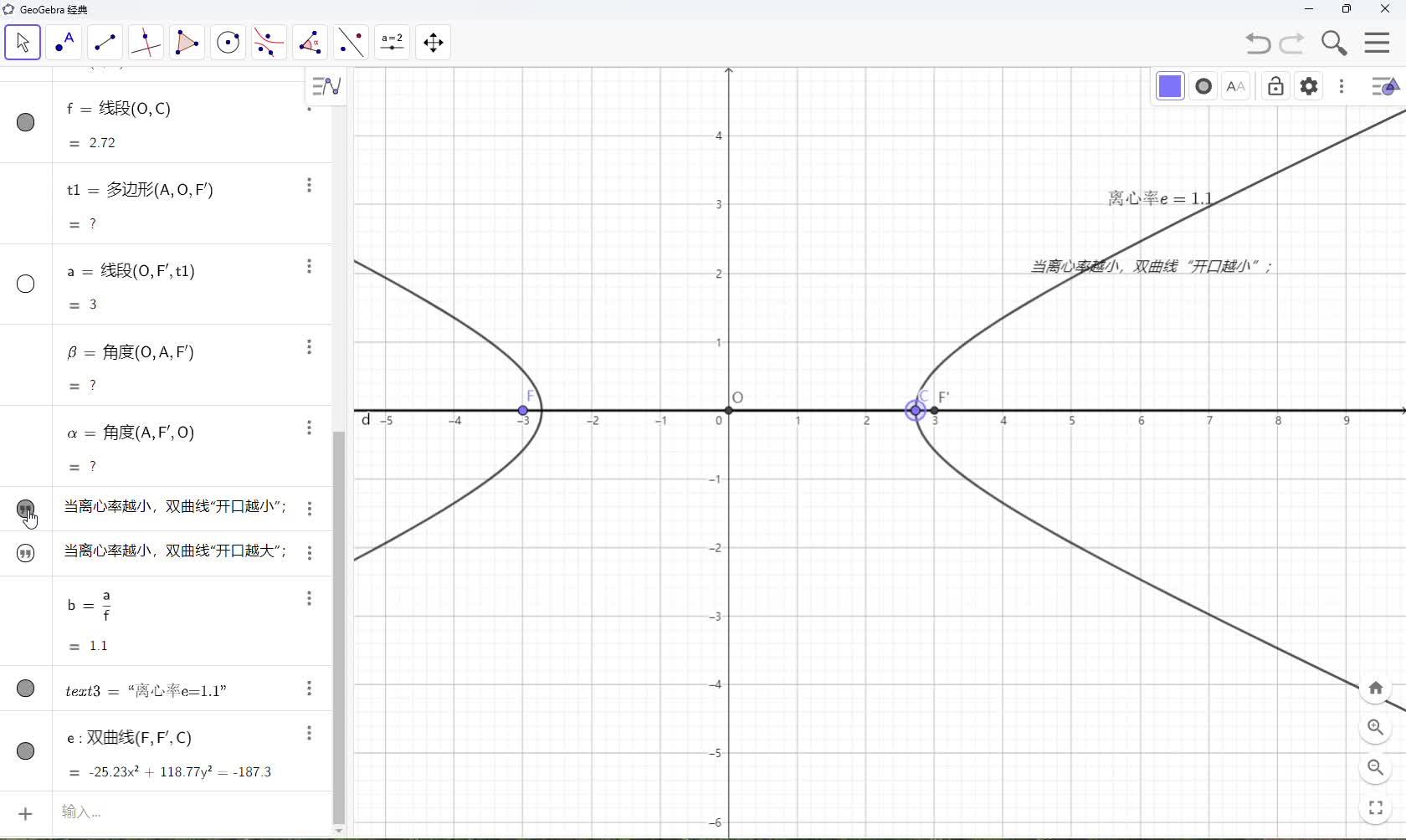Open point style options in style bar
This screenshot has height=840, width=1406.
point(1203,86)
